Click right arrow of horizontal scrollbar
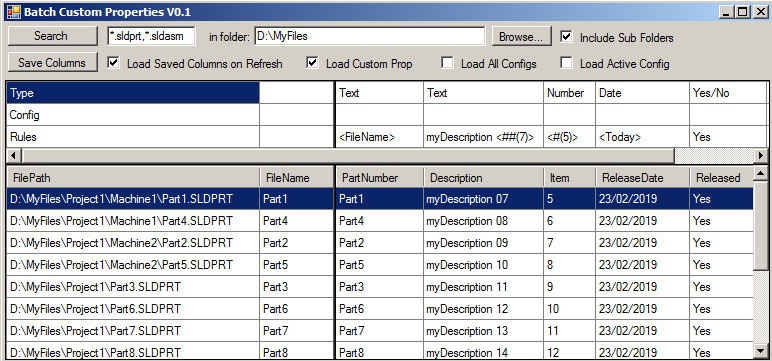The width and height of the screenshot is (772, 361). [x=761, y=156]
